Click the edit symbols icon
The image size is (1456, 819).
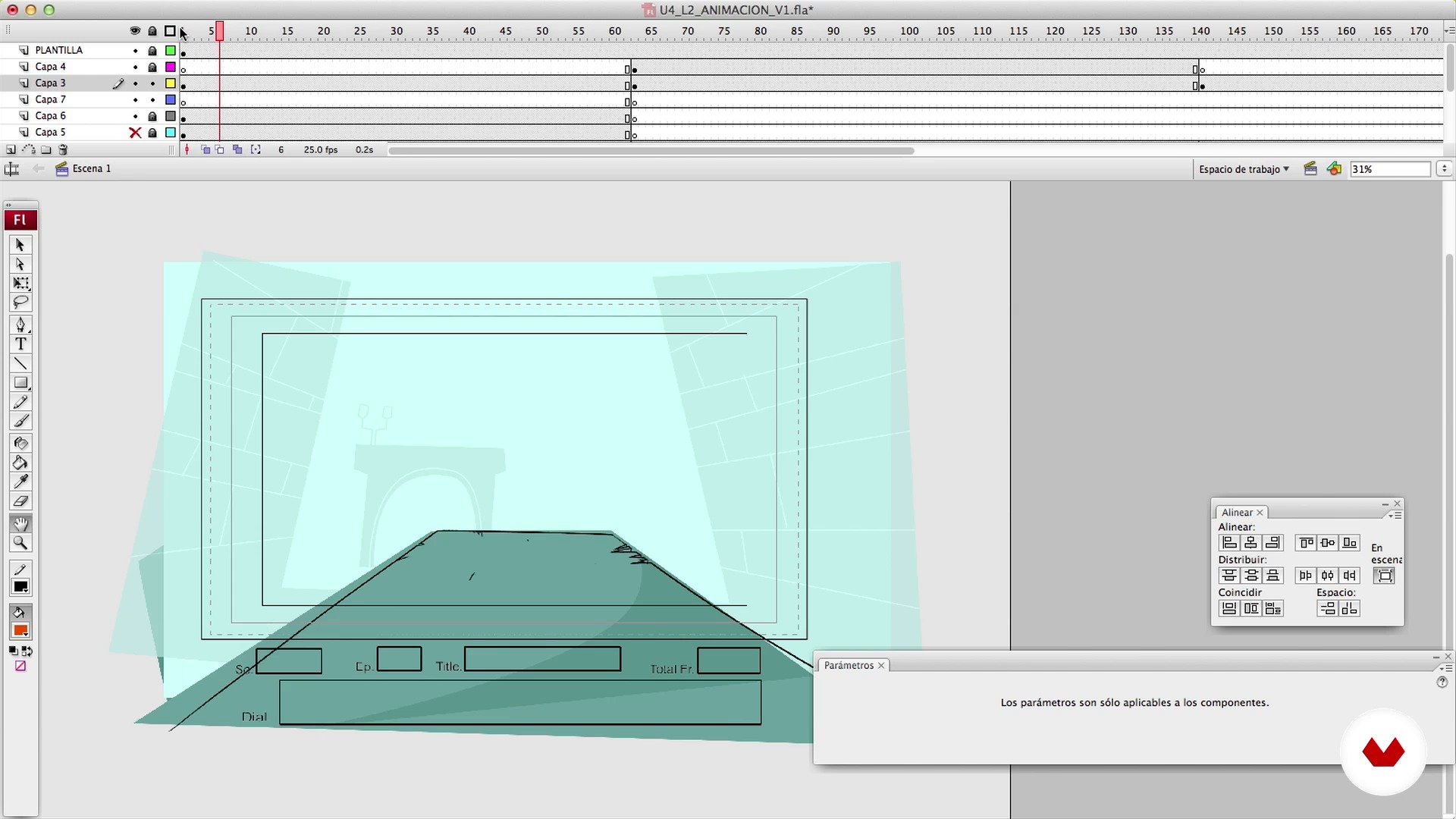click(1334, 169)
